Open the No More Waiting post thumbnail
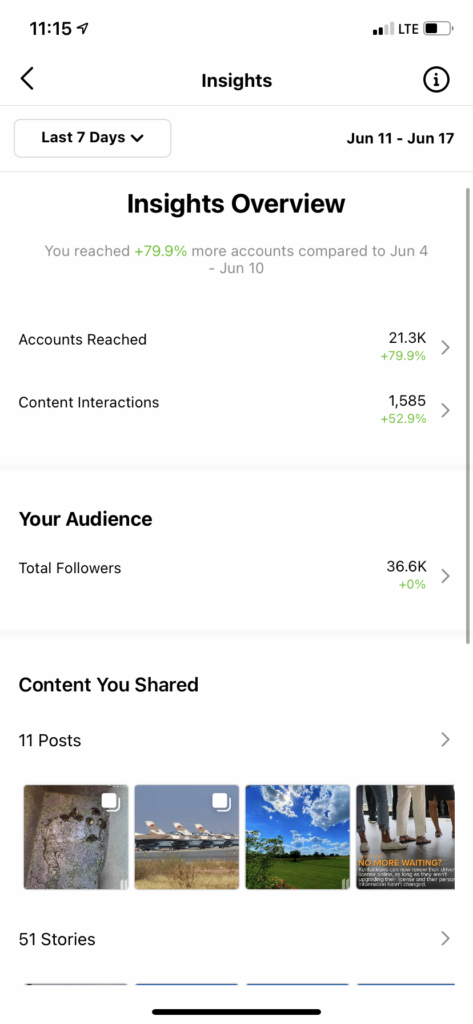The width and height of the screenshot is (473, 1024). click(405, 837)
